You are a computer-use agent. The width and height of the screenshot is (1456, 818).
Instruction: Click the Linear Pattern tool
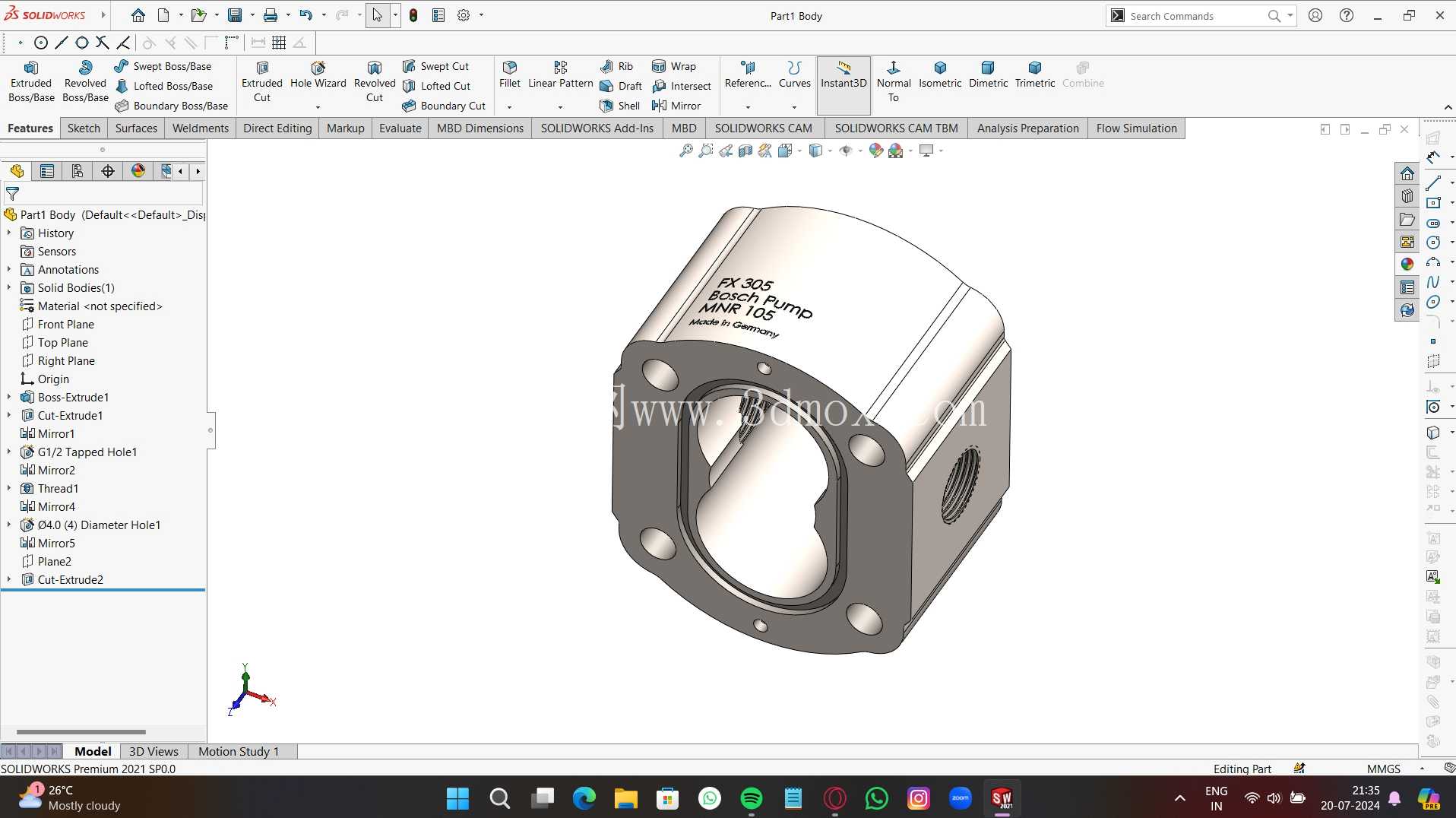561,75
